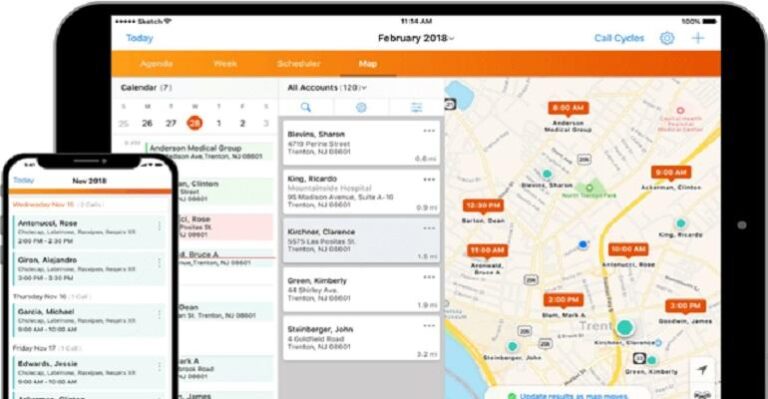Image resolution: width=768 pixels, height=399 pixels.
Task: Switch to the Scheduler tab
Action: (299, 64)
